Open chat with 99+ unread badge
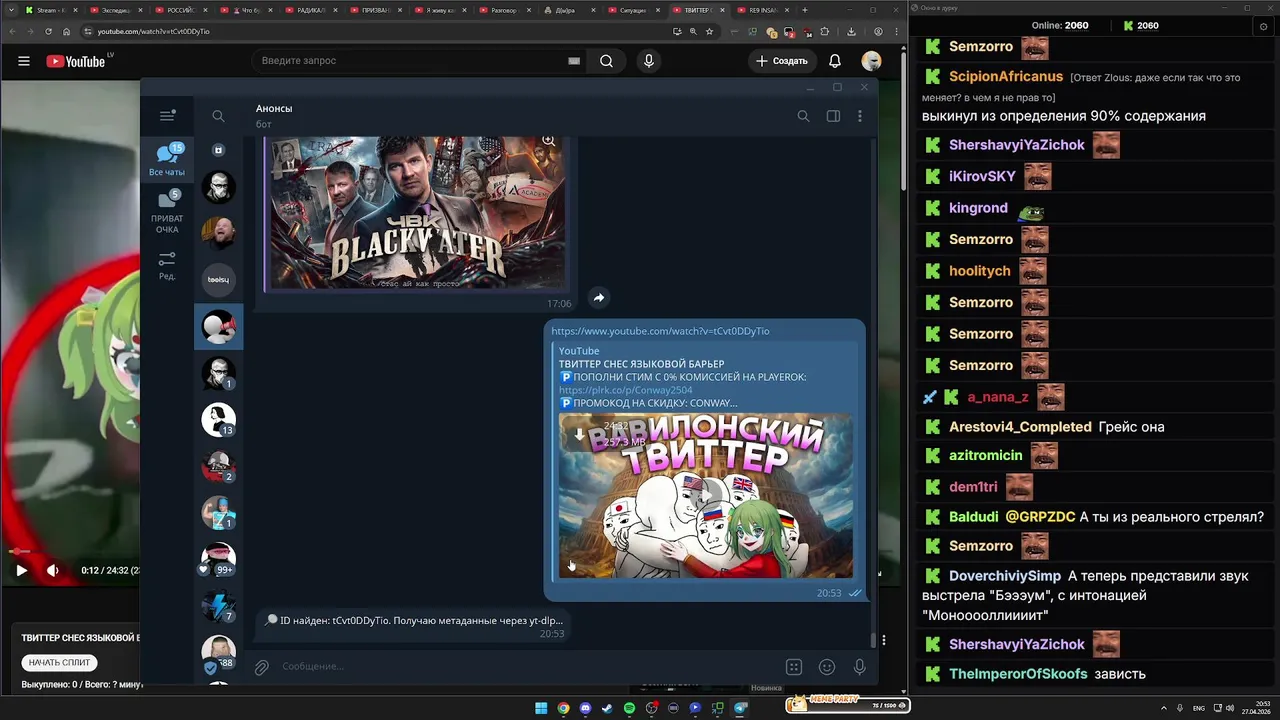This screenshot has height=720, width=1280. click(x=218, y=560)
